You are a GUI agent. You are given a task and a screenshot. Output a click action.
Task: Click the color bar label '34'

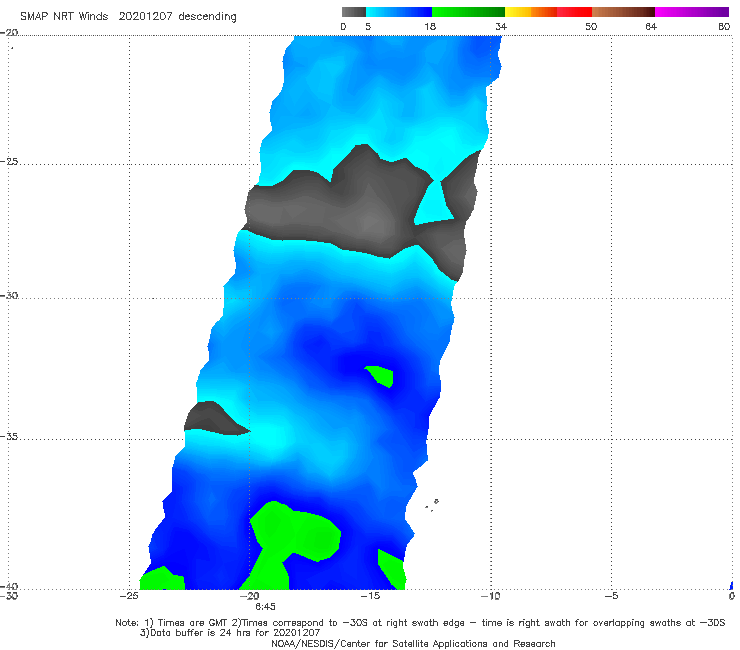tap(501, 27)
